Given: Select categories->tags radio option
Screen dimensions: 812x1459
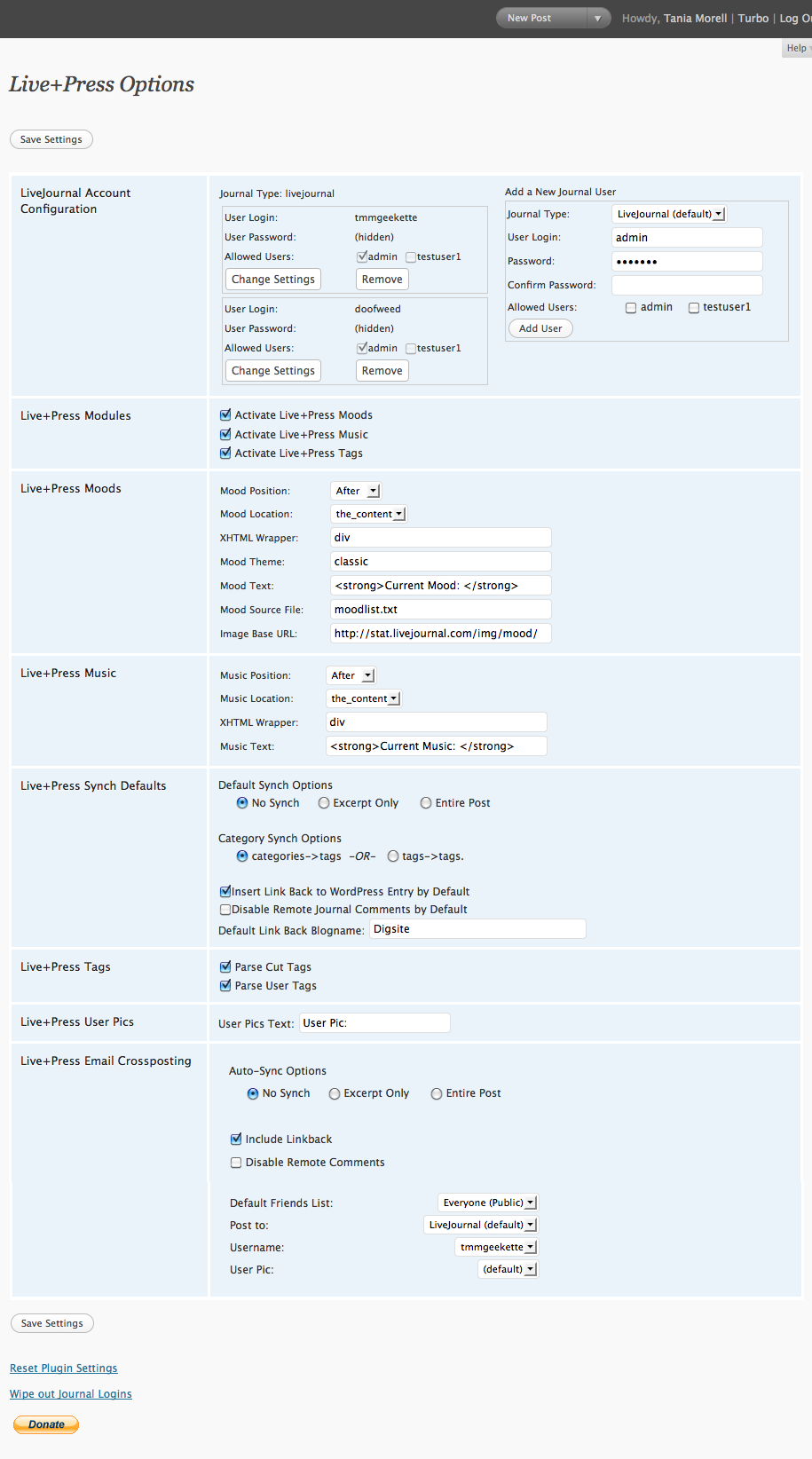Looking at the screenshot, I should (242, 856).
